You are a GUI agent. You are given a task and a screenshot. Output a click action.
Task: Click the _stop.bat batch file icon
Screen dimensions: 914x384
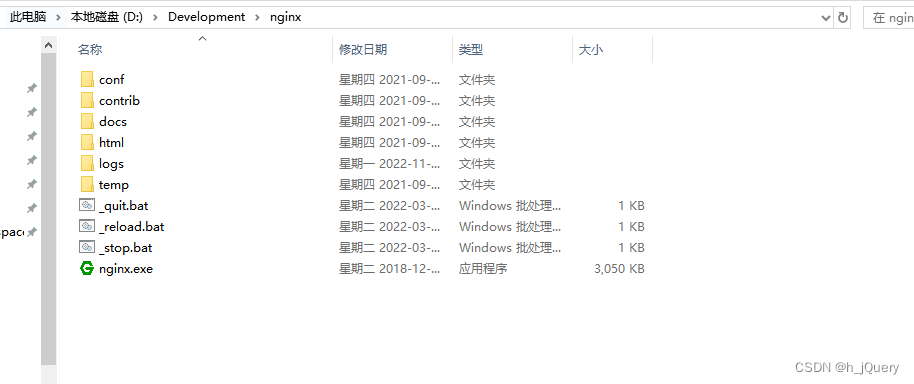[87, 247]
